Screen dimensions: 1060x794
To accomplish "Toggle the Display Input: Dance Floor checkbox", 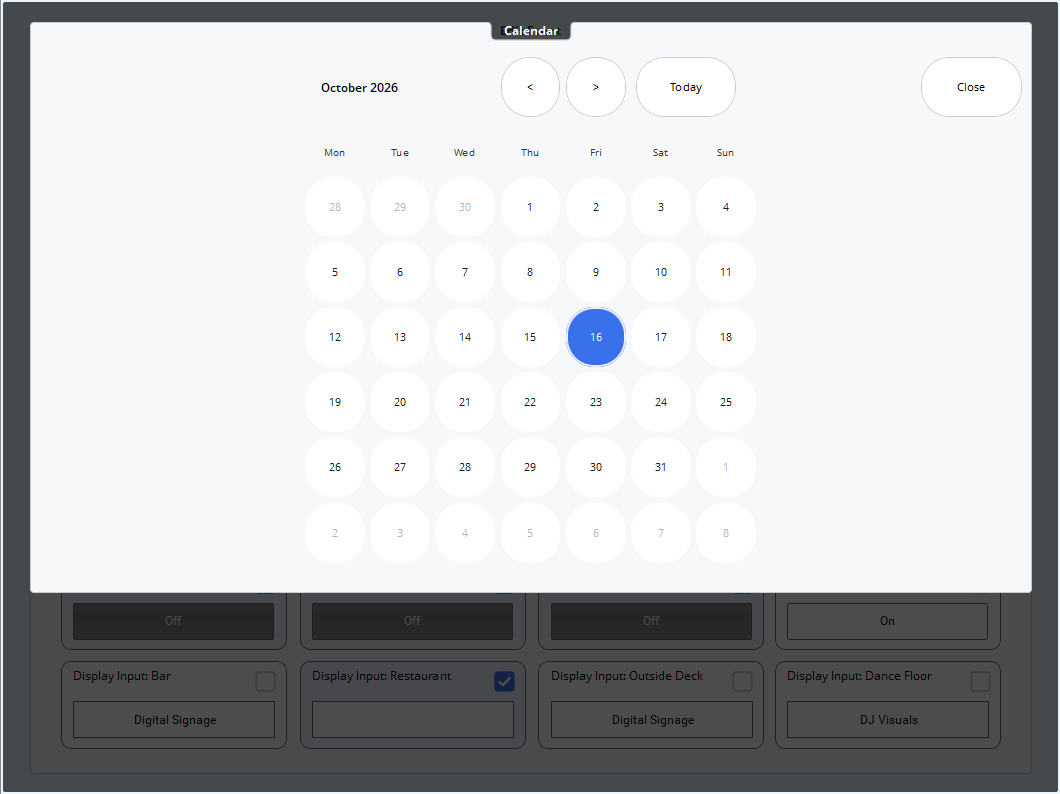I will coord(980,681).
